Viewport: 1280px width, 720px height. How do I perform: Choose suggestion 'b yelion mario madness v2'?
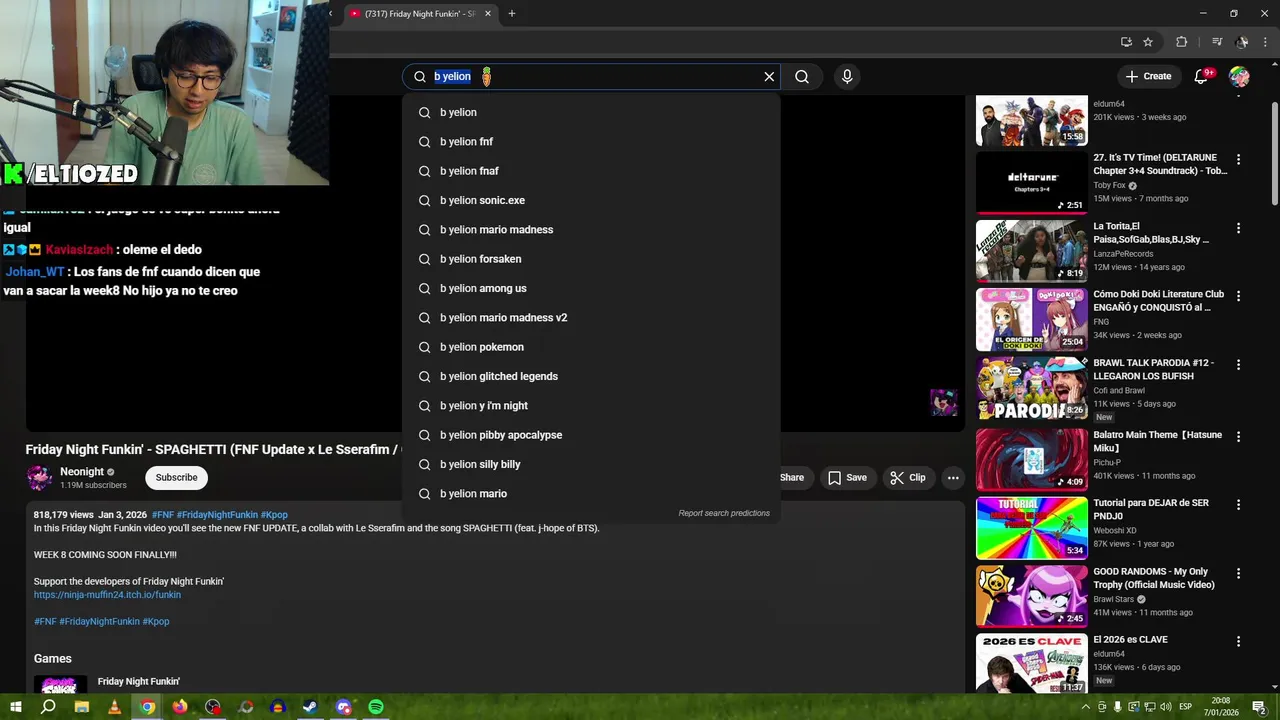(x=591, y=318)
